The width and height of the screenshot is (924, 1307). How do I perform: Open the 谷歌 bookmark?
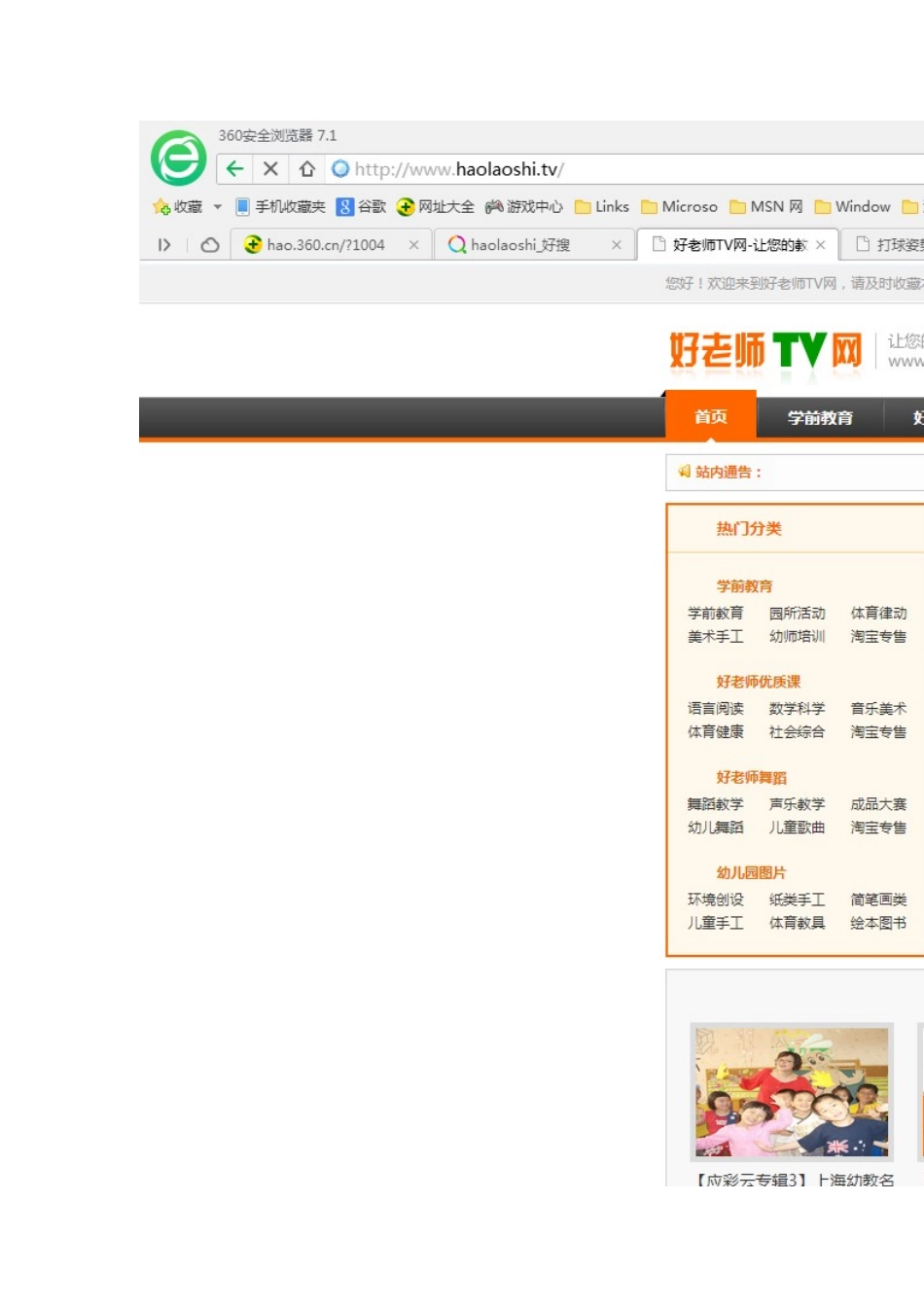[x=361, y=207]
